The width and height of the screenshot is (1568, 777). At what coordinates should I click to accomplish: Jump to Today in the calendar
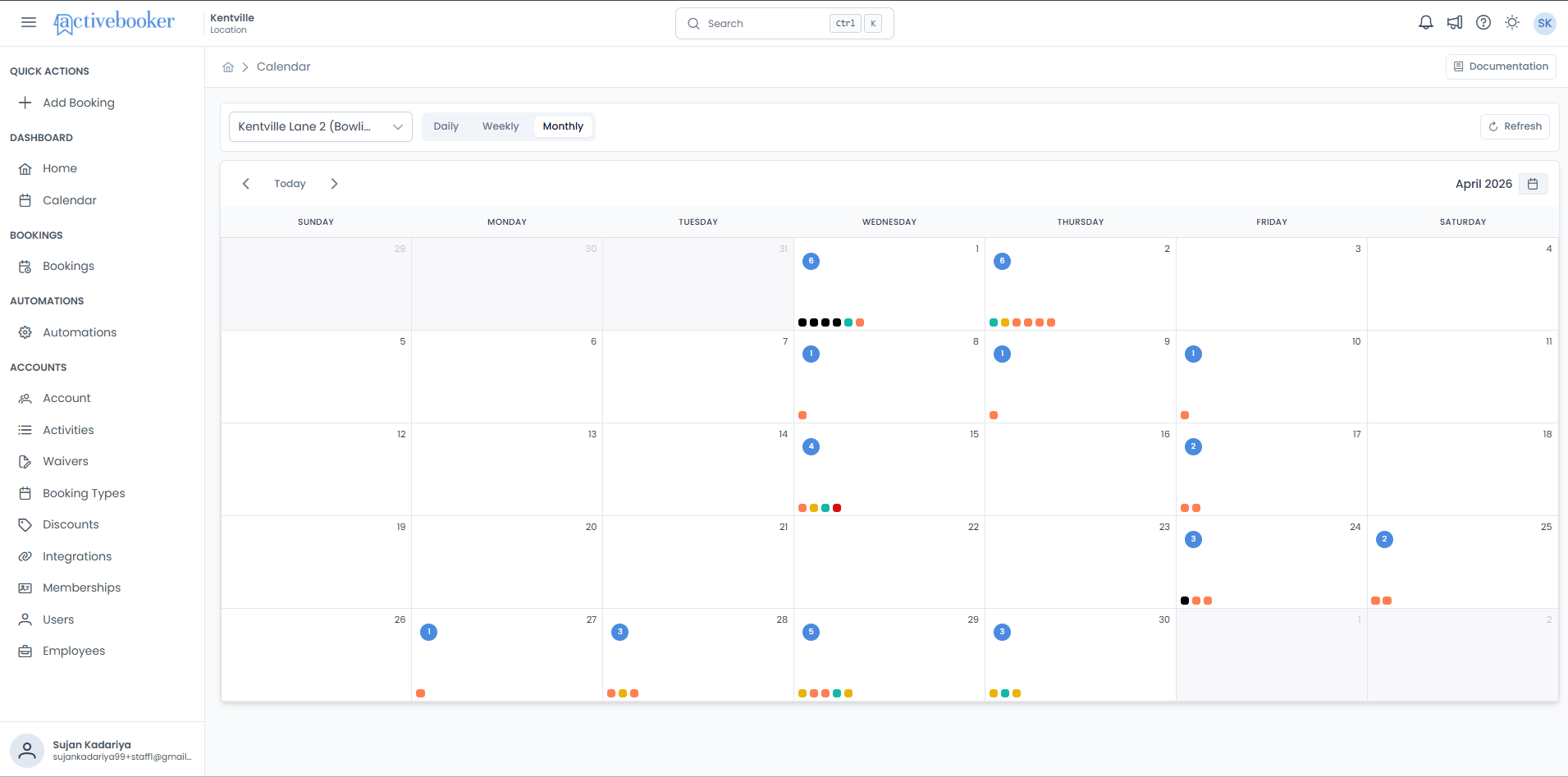(290, 184)
